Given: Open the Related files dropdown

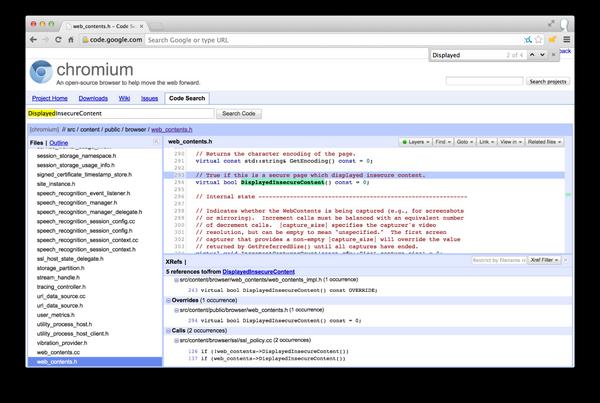Looking at the screenshot, I should (x=544, y=142).
